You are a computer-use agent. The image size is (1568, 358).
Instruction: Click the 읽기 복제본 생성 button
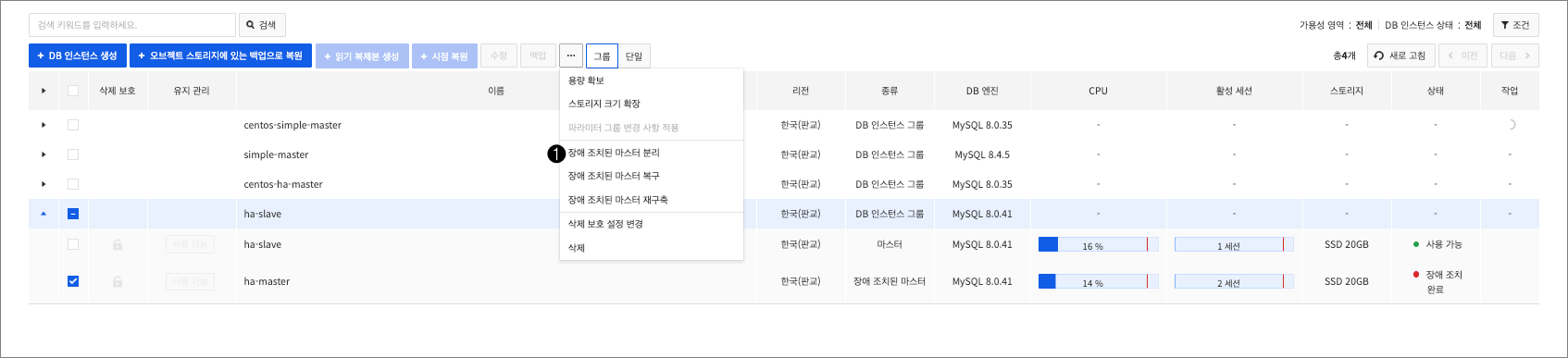[362, 56]
